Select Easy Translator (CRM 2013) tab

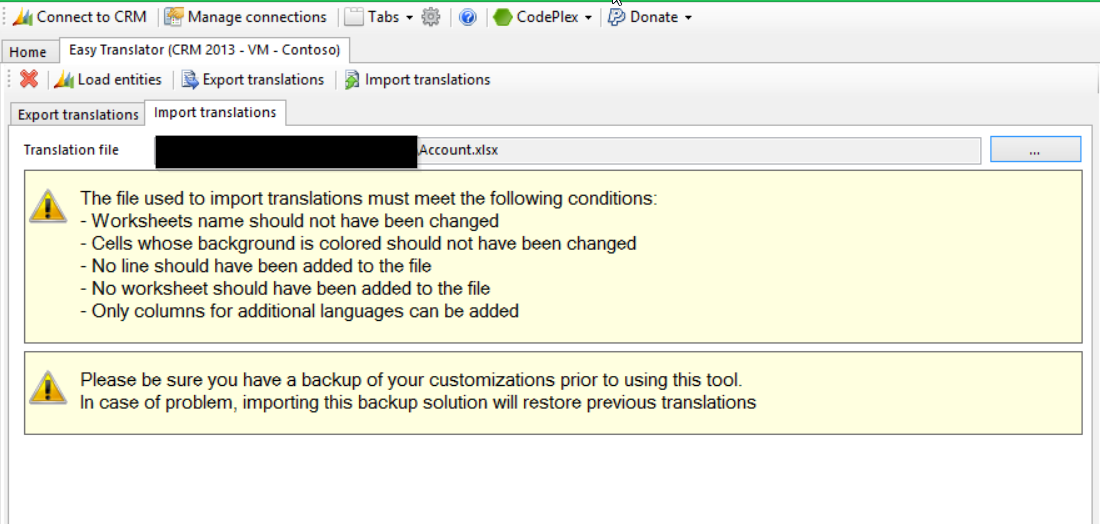pos(204,49)
